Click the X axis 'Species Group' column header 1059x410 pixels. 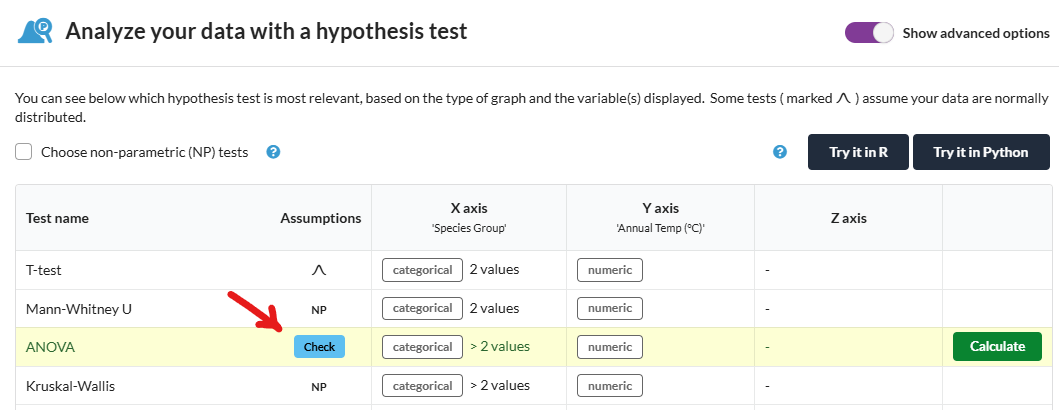[469, 217]
